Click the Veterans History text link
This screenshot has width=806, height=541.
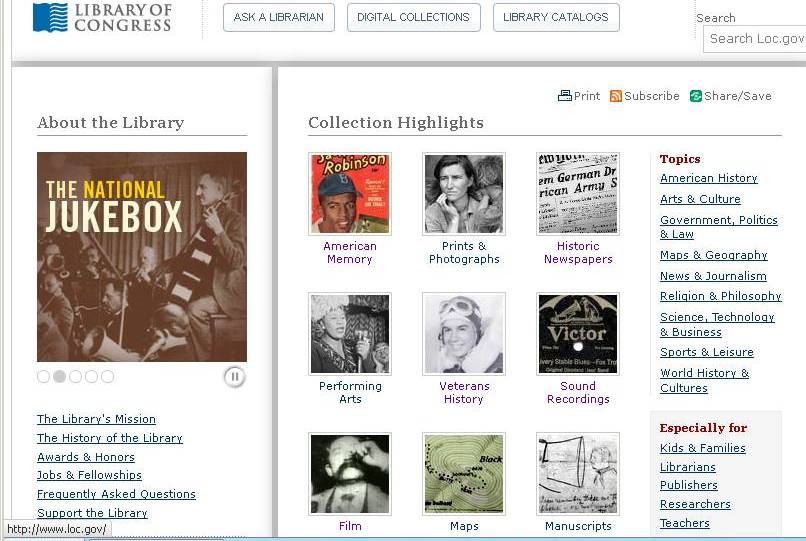(464, 392)
